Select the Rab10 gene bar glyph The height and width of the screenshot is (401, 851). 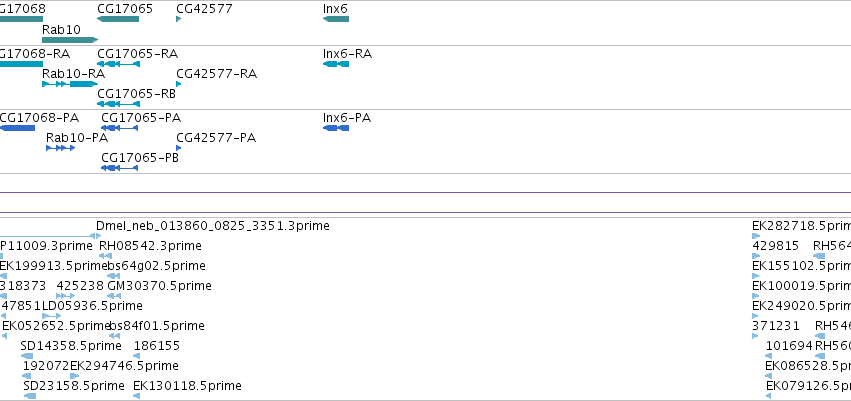pyautogui.click(x=69, y=40)
